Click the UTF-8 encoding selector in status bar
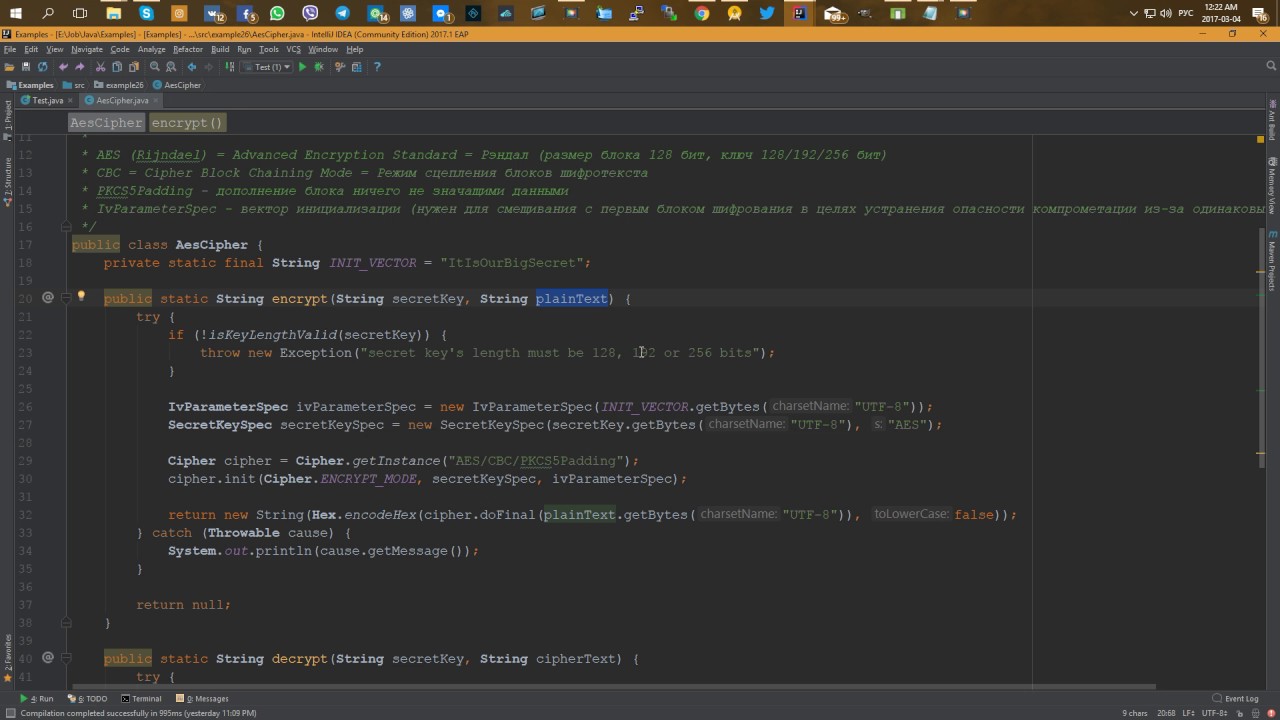This screenshot has height=720, width=1280. tap(1215, 713)
